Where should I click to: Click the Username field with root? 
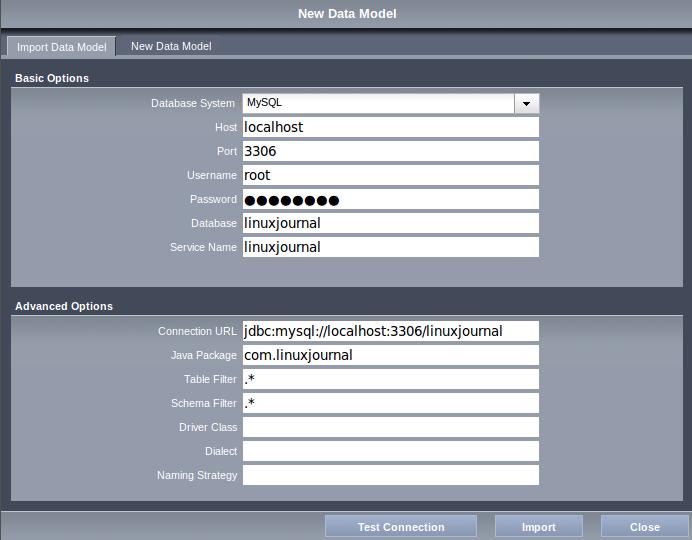tap(390, 175)
